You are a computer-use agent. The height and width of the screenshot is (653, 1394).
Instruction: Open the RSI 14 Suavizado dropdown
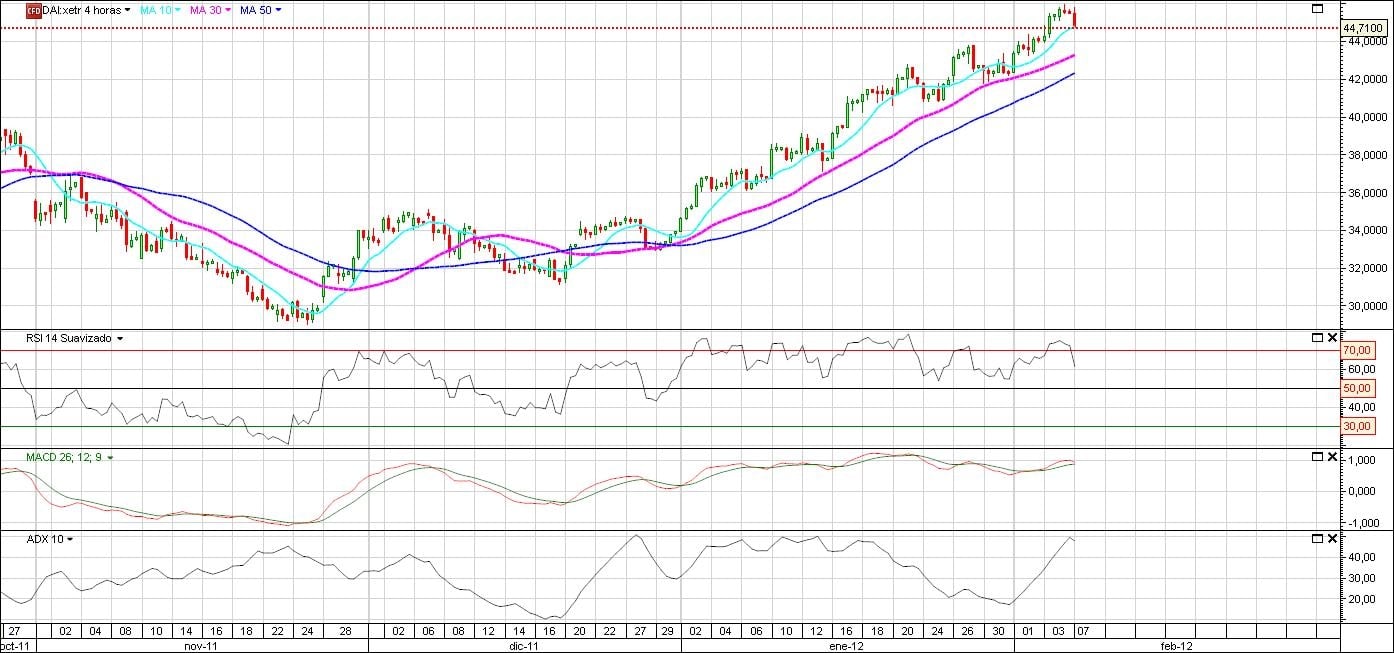point(120,339)
